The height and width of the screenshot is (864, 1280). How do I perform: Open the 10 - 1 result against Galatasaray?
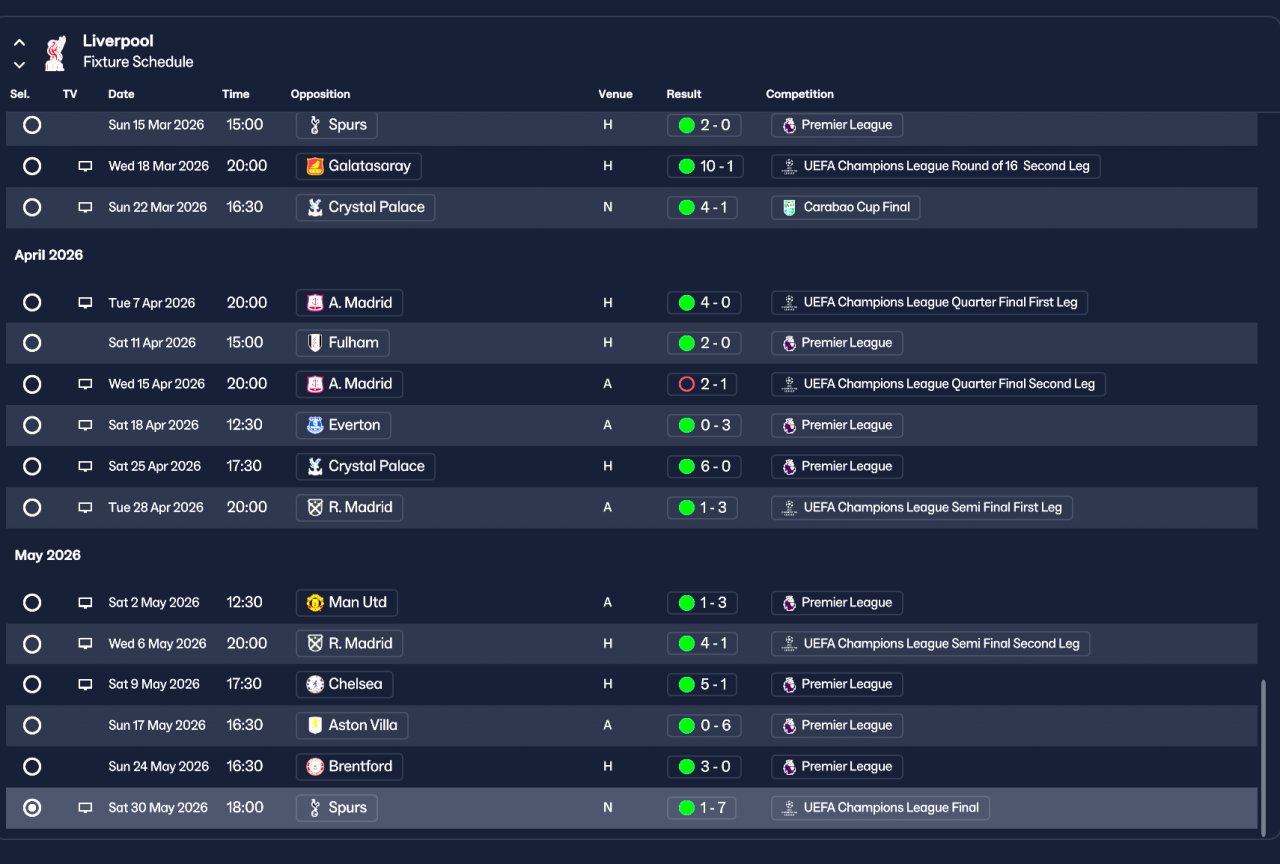pyautogui.click(x=704, y=166)
